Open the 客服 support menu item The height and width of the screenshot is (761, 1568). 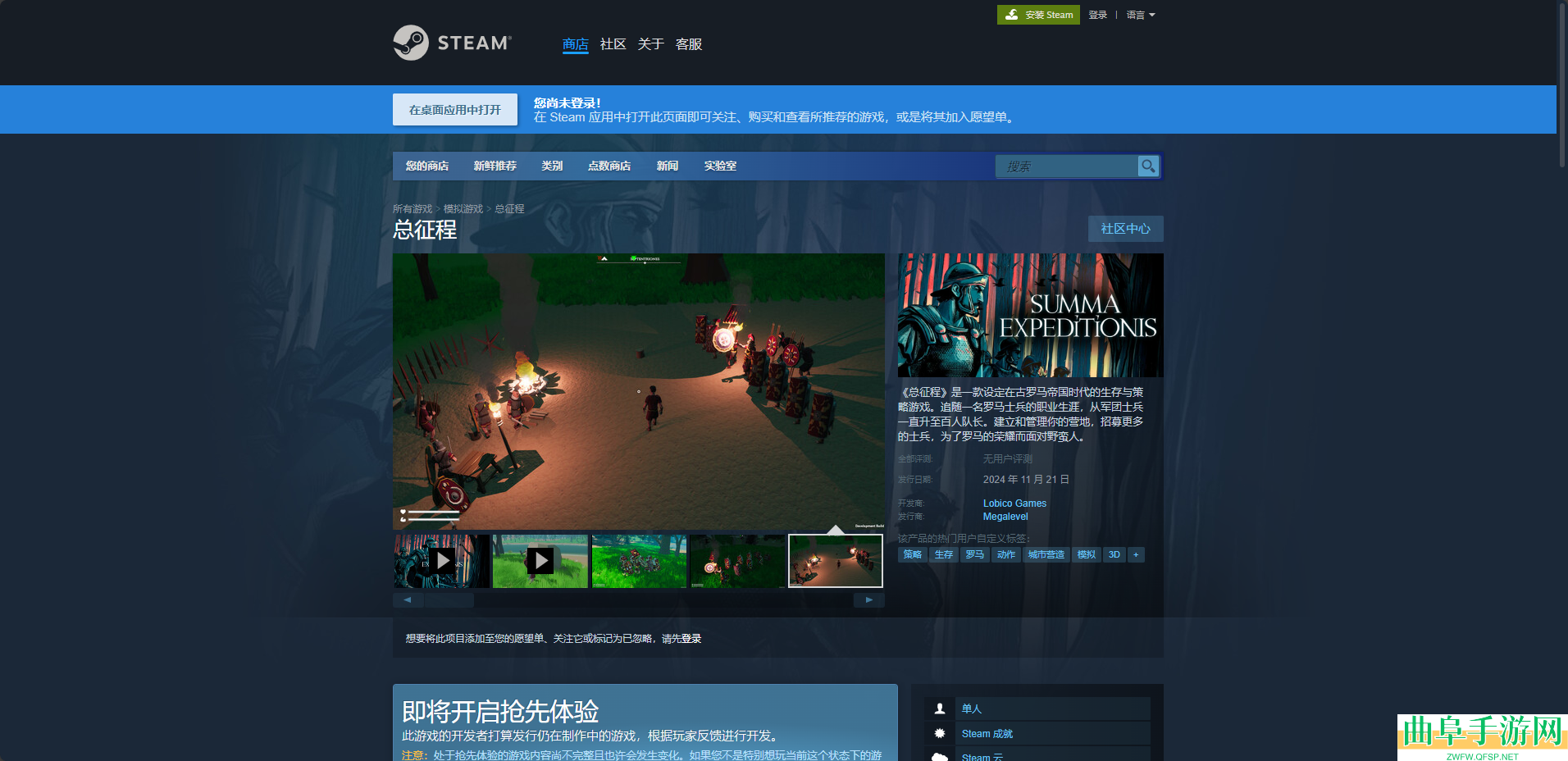[x=689, y=44]
